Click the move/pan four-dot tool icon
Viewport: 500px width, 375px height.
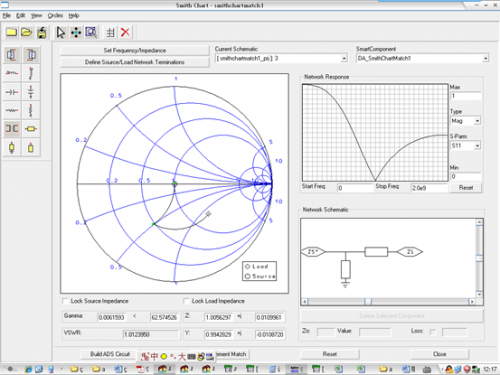pos(76,32)
